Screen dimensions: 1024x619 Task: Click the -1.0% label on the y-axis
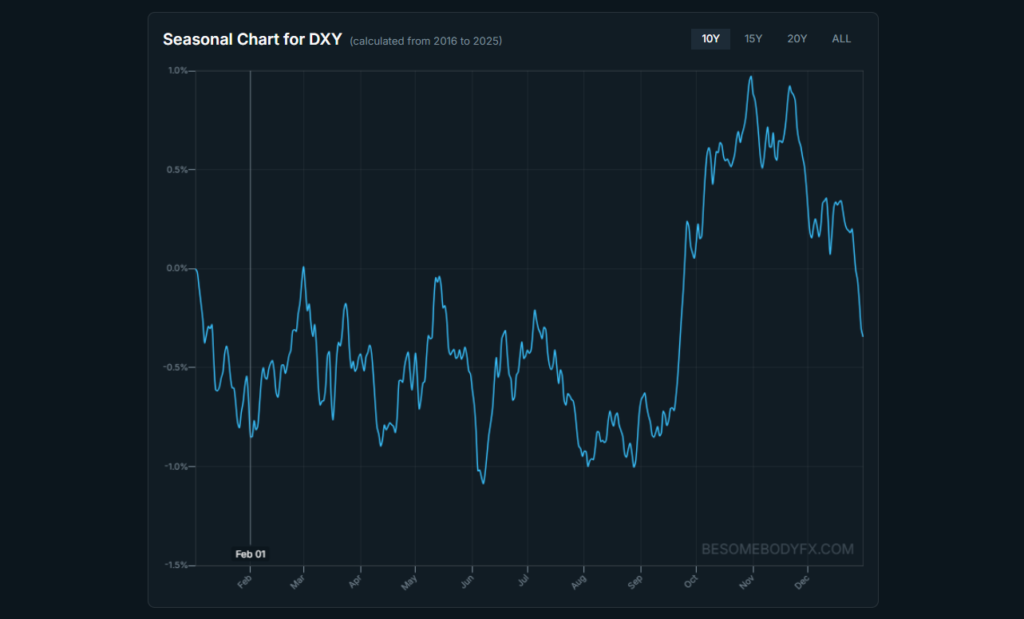point(177,467)
